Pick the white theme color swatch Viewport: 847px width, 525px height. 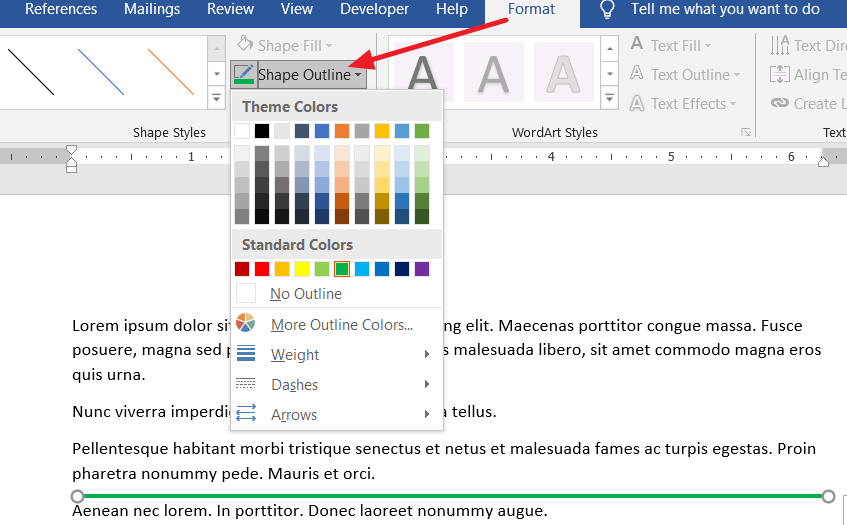click(242, 131)
